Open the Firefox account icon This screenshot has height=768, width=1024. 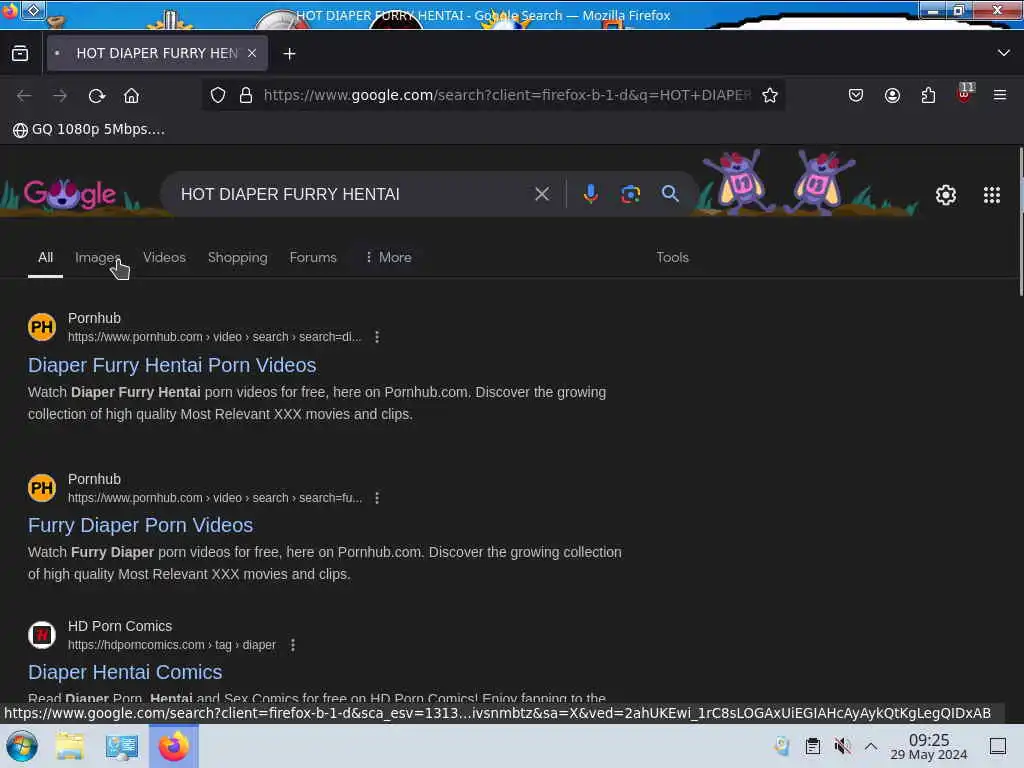point(892,95)
